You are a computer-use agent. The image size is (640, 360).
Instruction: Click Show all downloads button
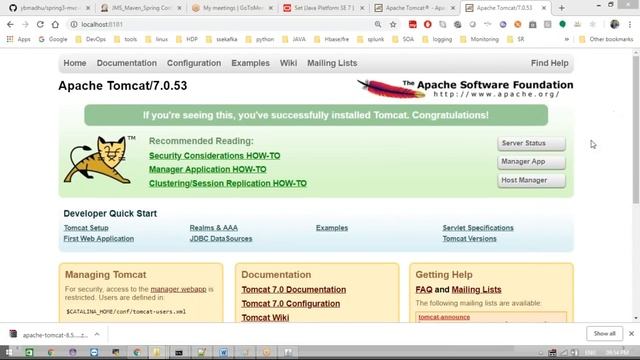604,333
